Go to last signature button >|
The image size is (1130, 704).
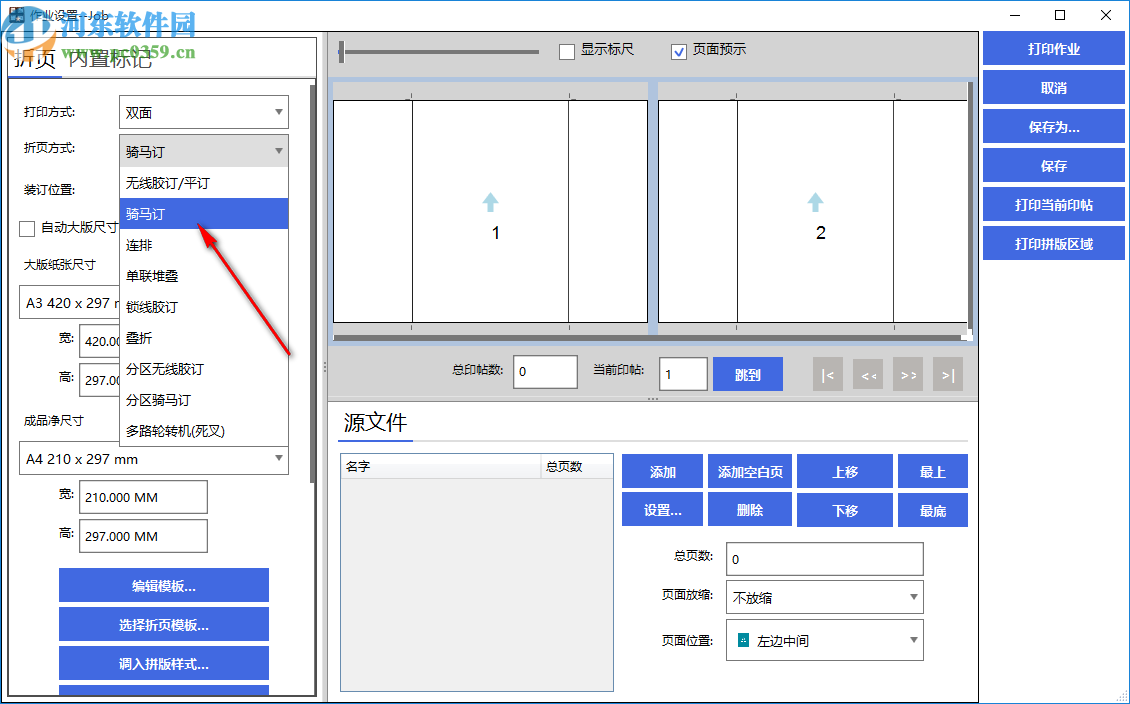click(x=948, y=375)
